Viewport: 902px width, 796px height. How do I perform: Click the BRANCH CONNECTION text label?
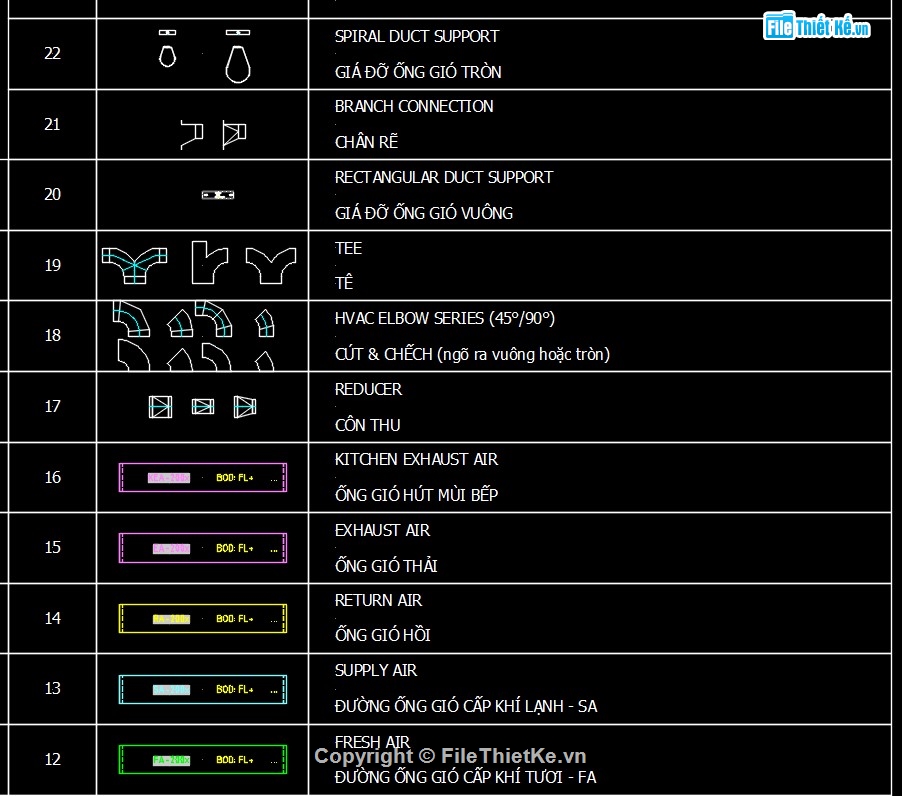[x=414, y=106]
